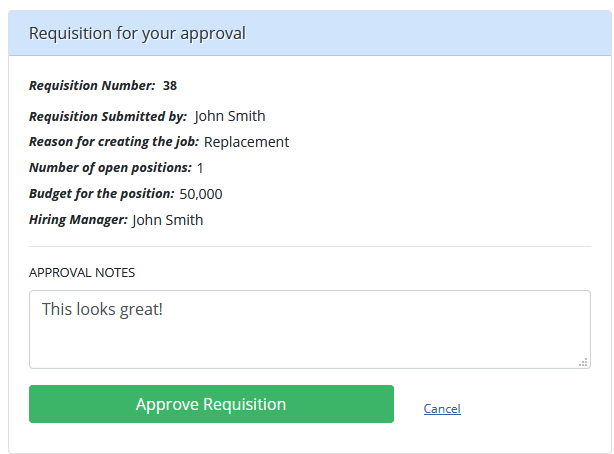Click the 'Number of open positions:' label

pyautogui.click(x=110, y=168)
